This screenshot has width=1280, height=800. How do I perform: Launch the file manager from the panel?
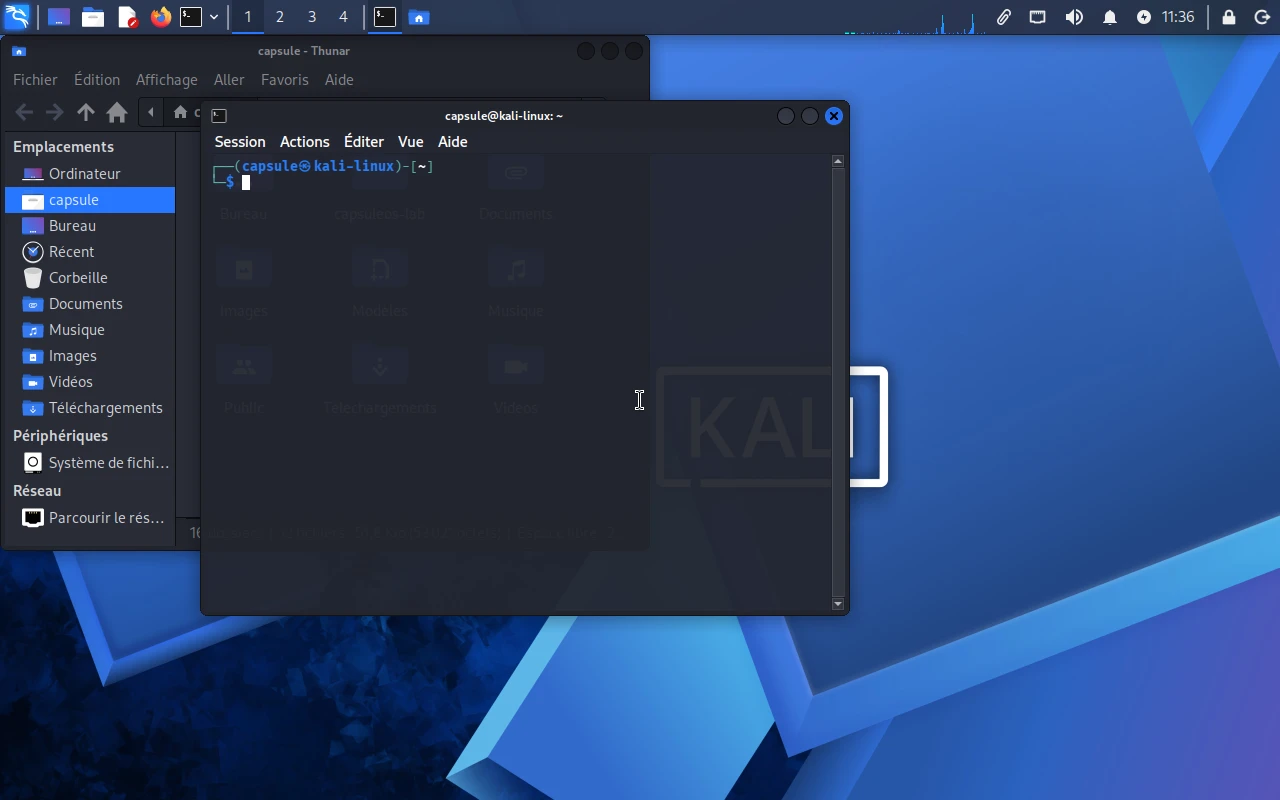[x=93, y=17]
